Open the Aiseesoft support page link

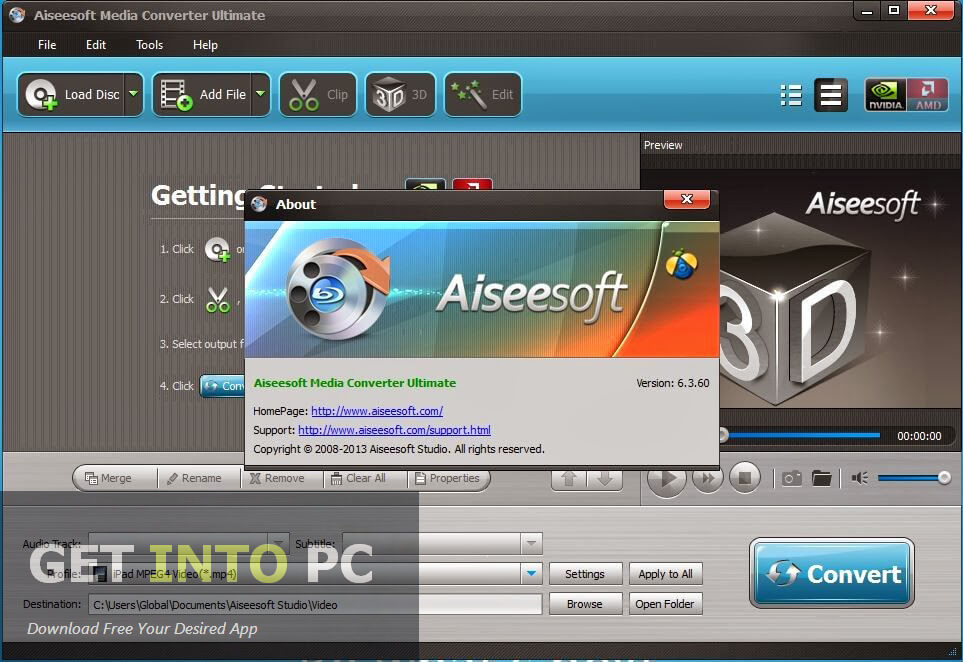[394, 430]
